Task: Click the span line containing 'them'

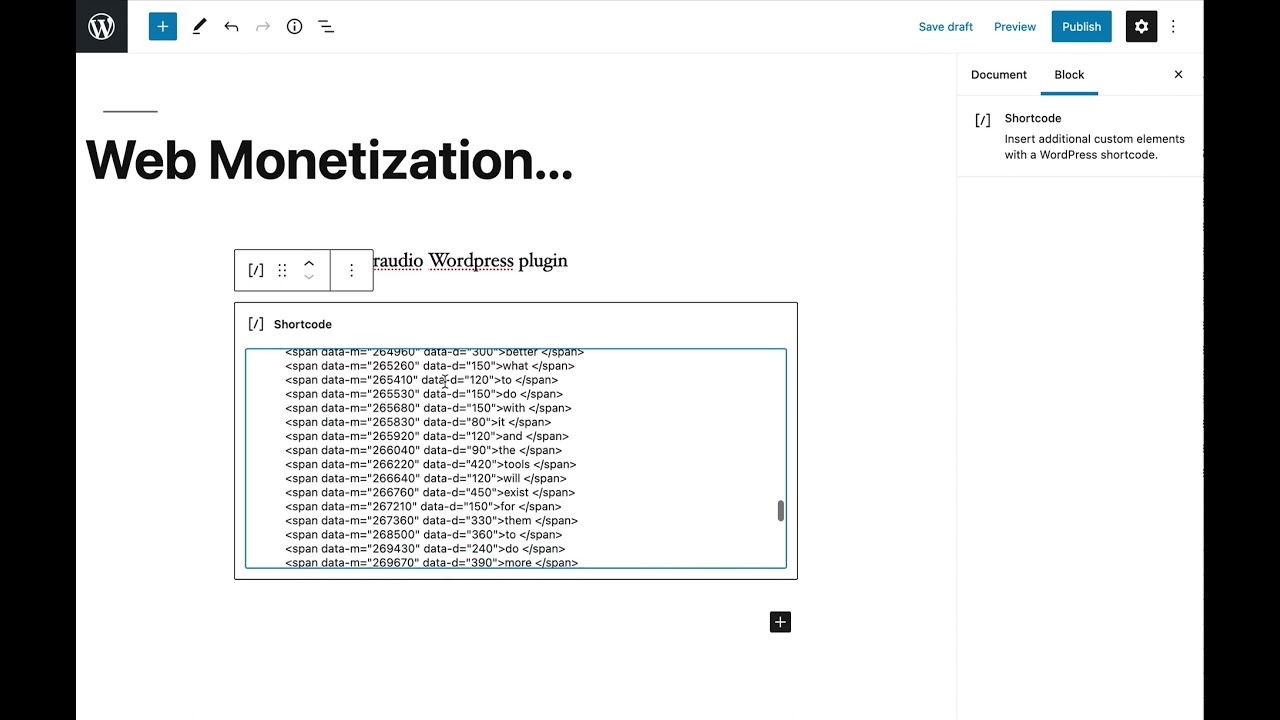Action: tap(431, 520)
